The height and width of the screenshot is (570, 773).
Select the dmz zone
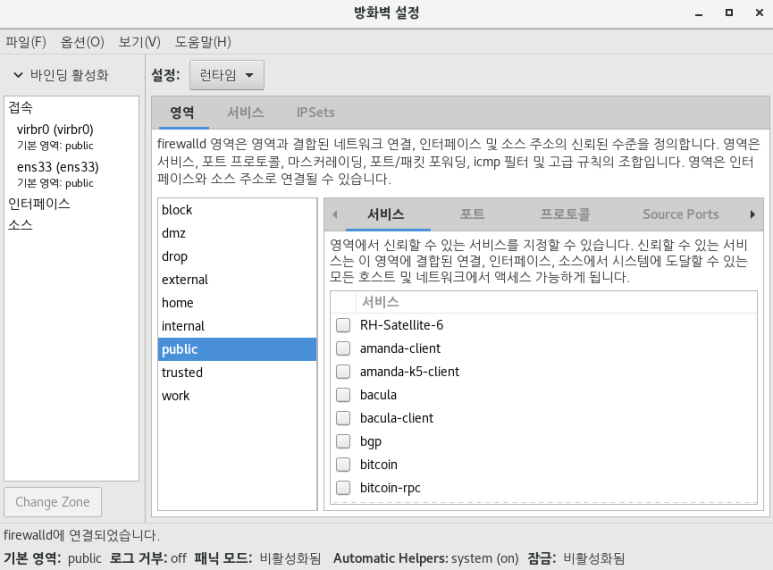pos(237,233)
